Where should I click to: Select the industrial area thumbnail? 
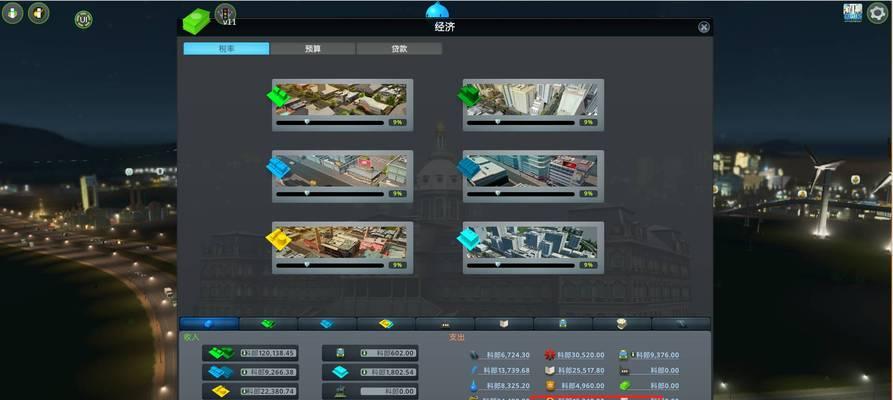(342, 243)
